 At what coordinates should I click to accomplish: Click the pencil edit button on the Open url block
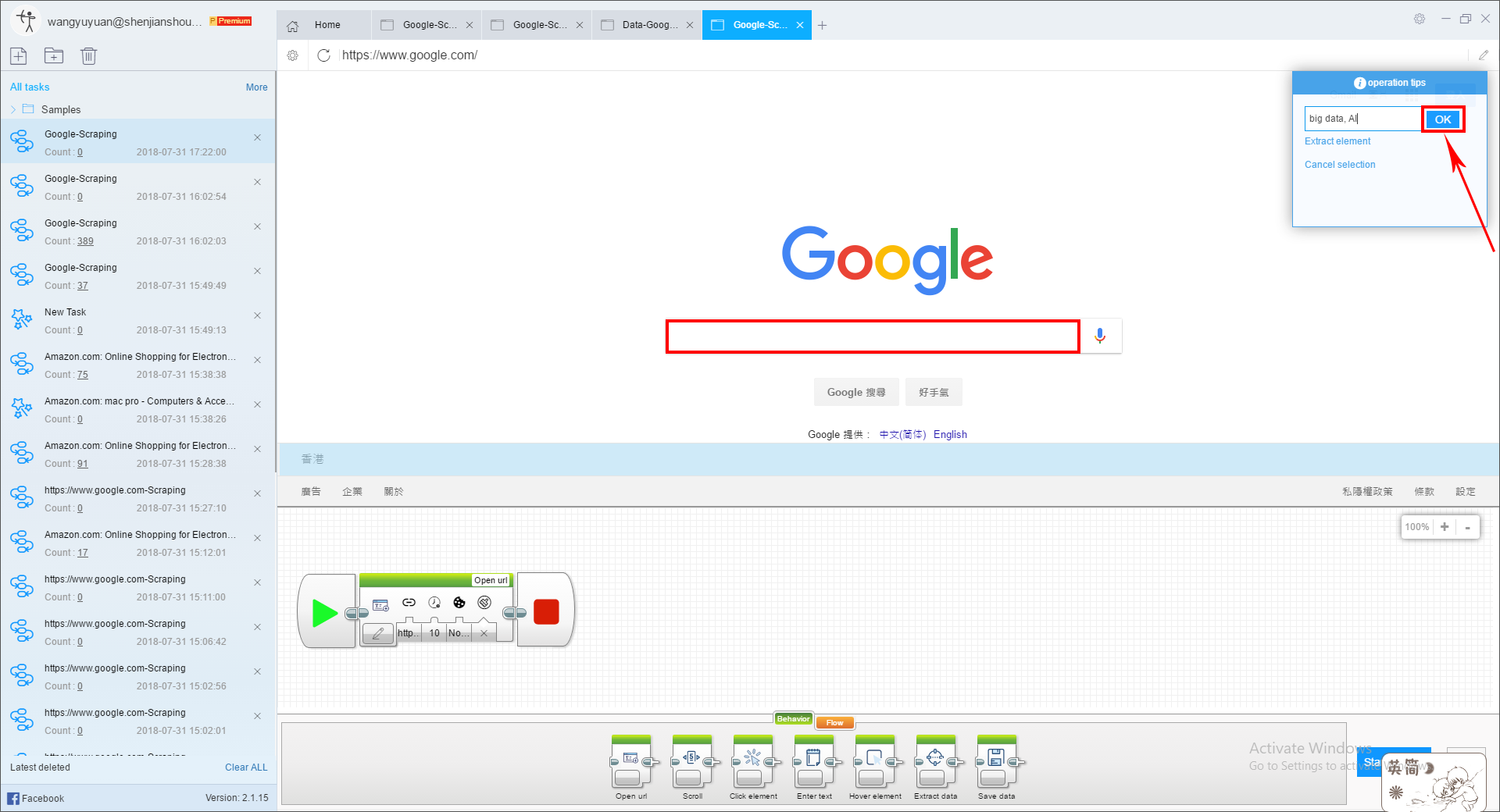tap(378, 633)
